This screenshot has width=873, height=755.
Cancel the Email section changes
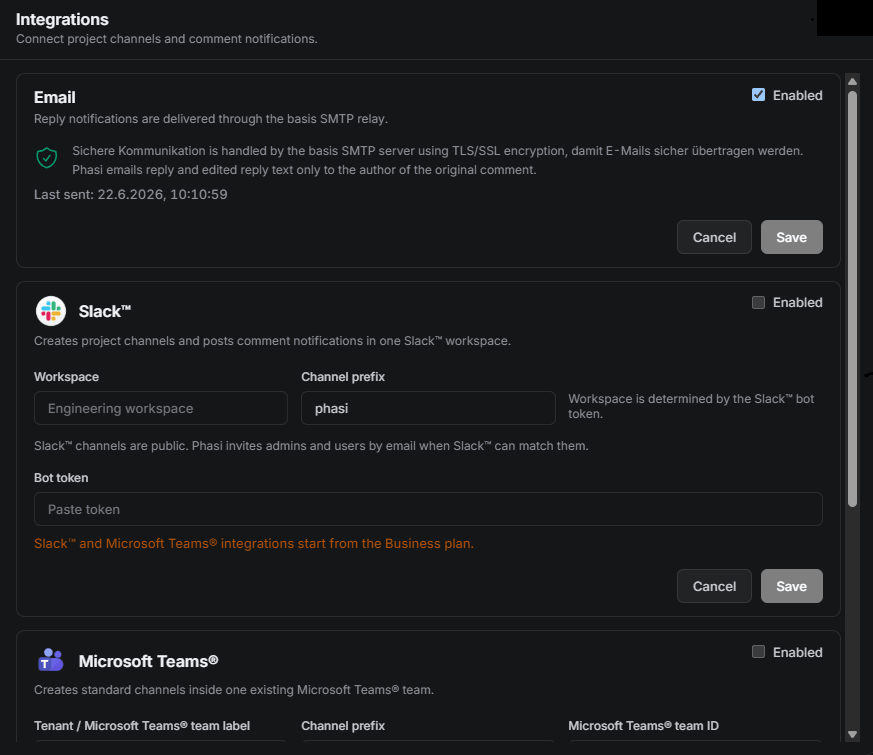[x=714, y=237]
